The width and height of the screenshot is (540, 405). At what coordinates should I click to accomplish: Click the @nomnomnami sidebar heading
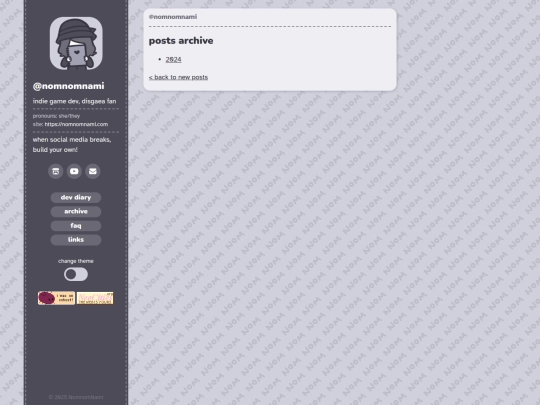[69, 86]
